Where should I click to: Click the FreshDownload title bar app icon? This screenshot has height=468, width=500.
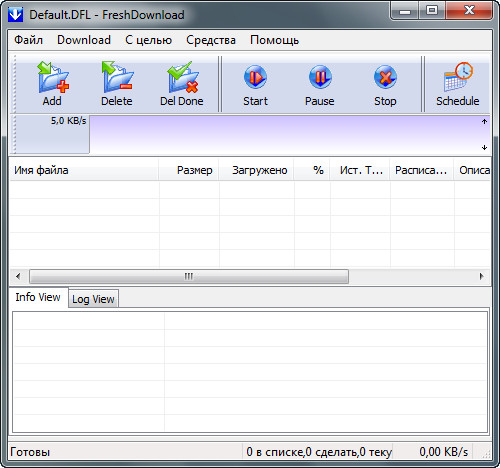[15, 15]
